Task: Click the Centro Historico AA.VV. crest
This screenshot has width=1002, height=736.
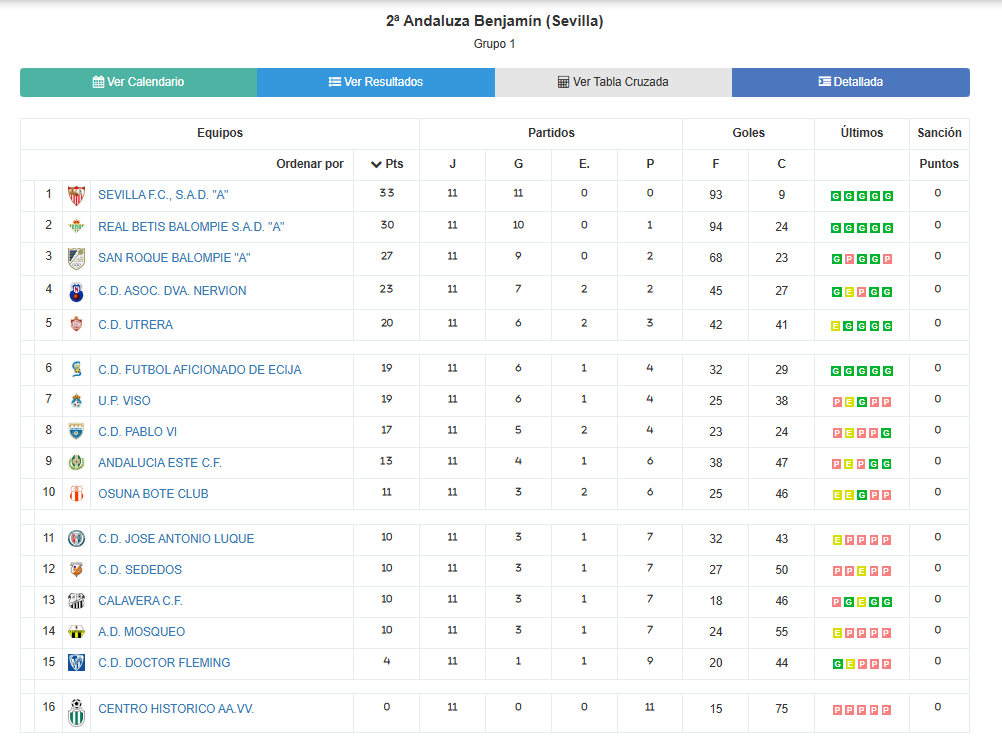Action: (76, 713)
